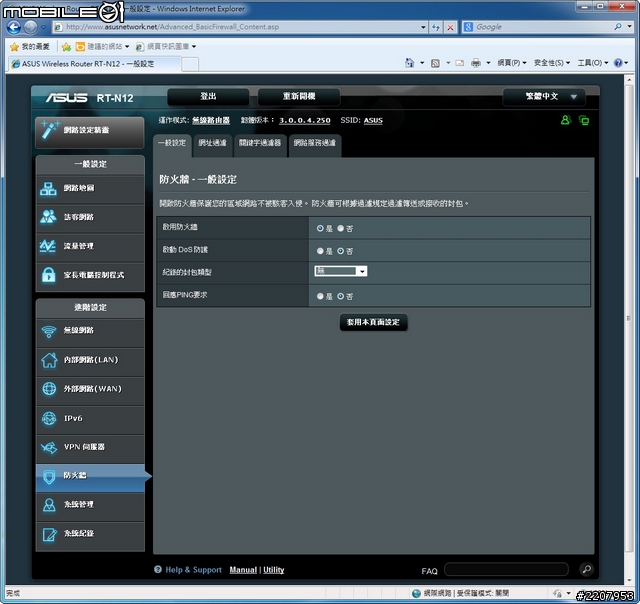The image size is (640, 604).
Task: Click the VPN server icon
Action: coord(49,447)
